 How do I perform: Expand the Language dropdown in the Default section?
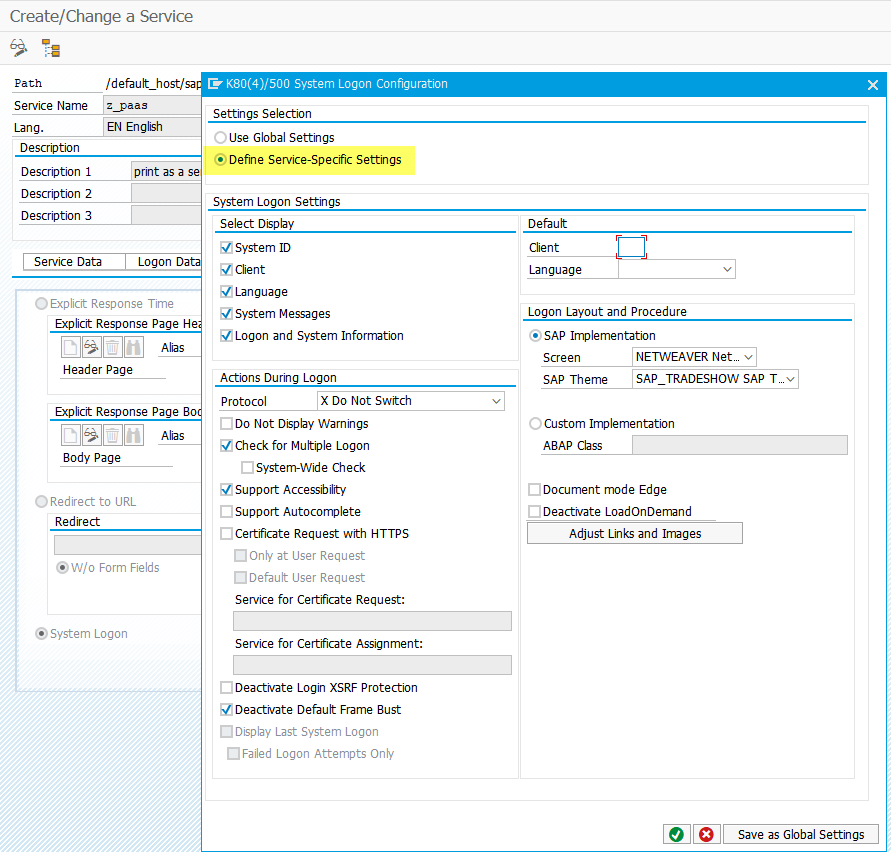click(727, 269)
